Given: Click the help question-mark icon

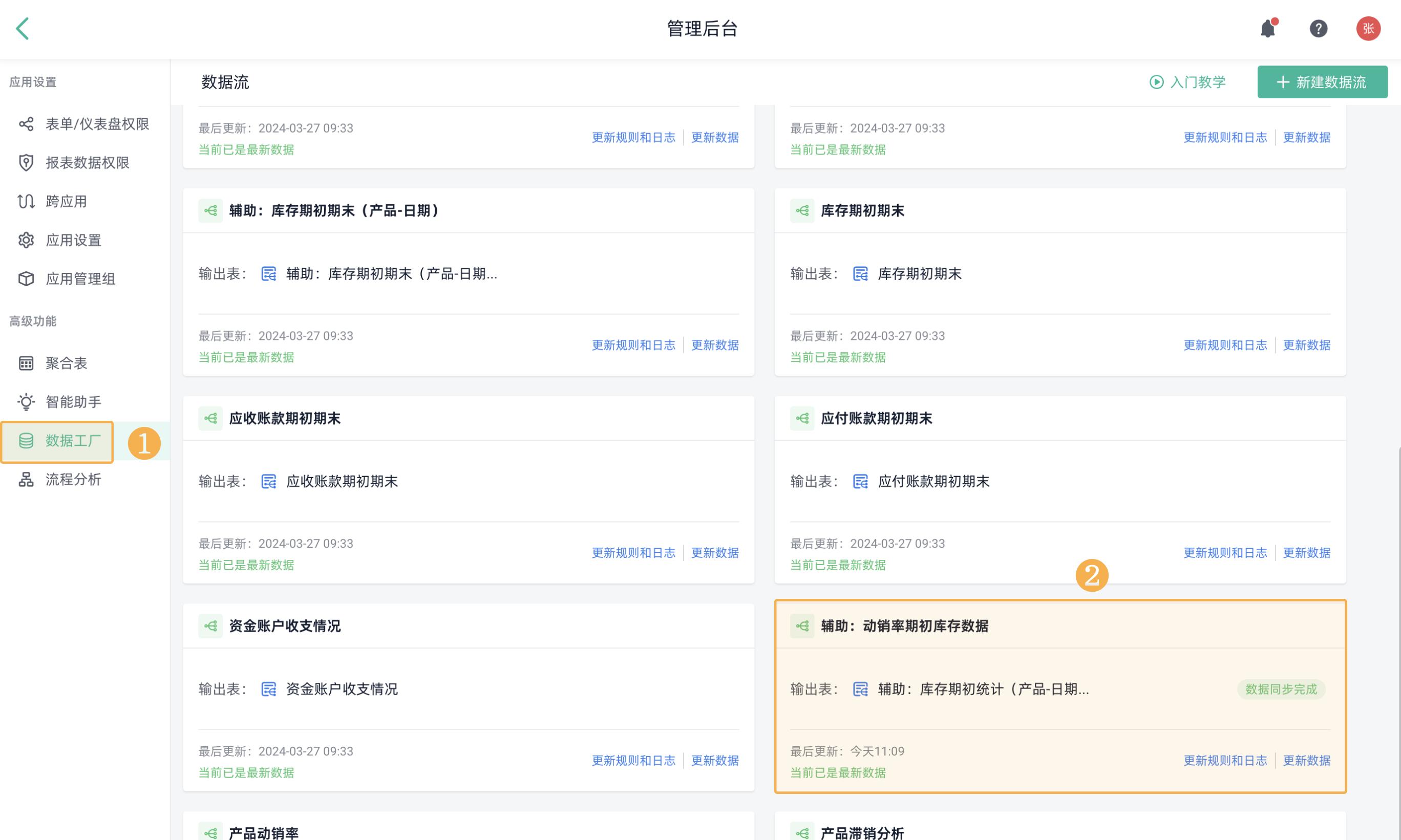Looking at the screenshot, I should 1319,29.
